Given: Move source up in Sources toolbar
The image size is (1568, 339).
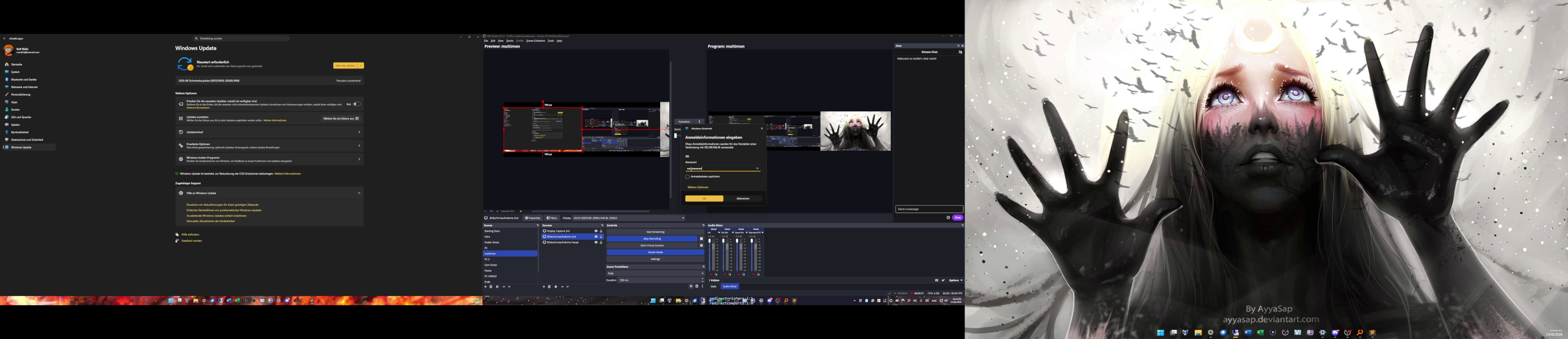Looking at the screenshot, I should click(562, 287).
